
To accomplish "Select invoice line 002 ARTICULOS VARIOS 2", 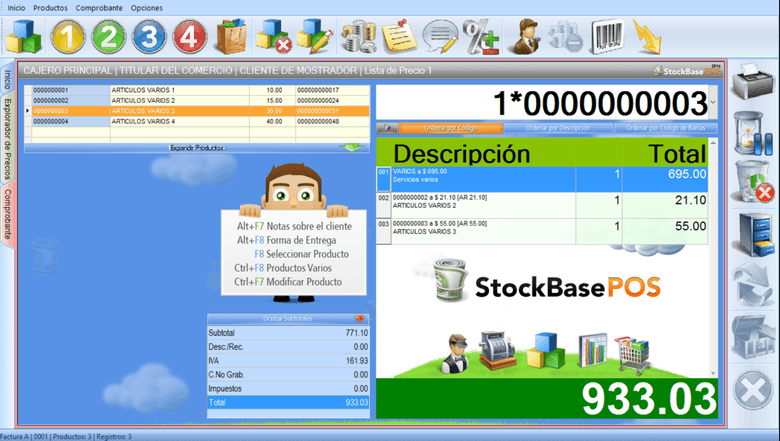I will 542,205.
